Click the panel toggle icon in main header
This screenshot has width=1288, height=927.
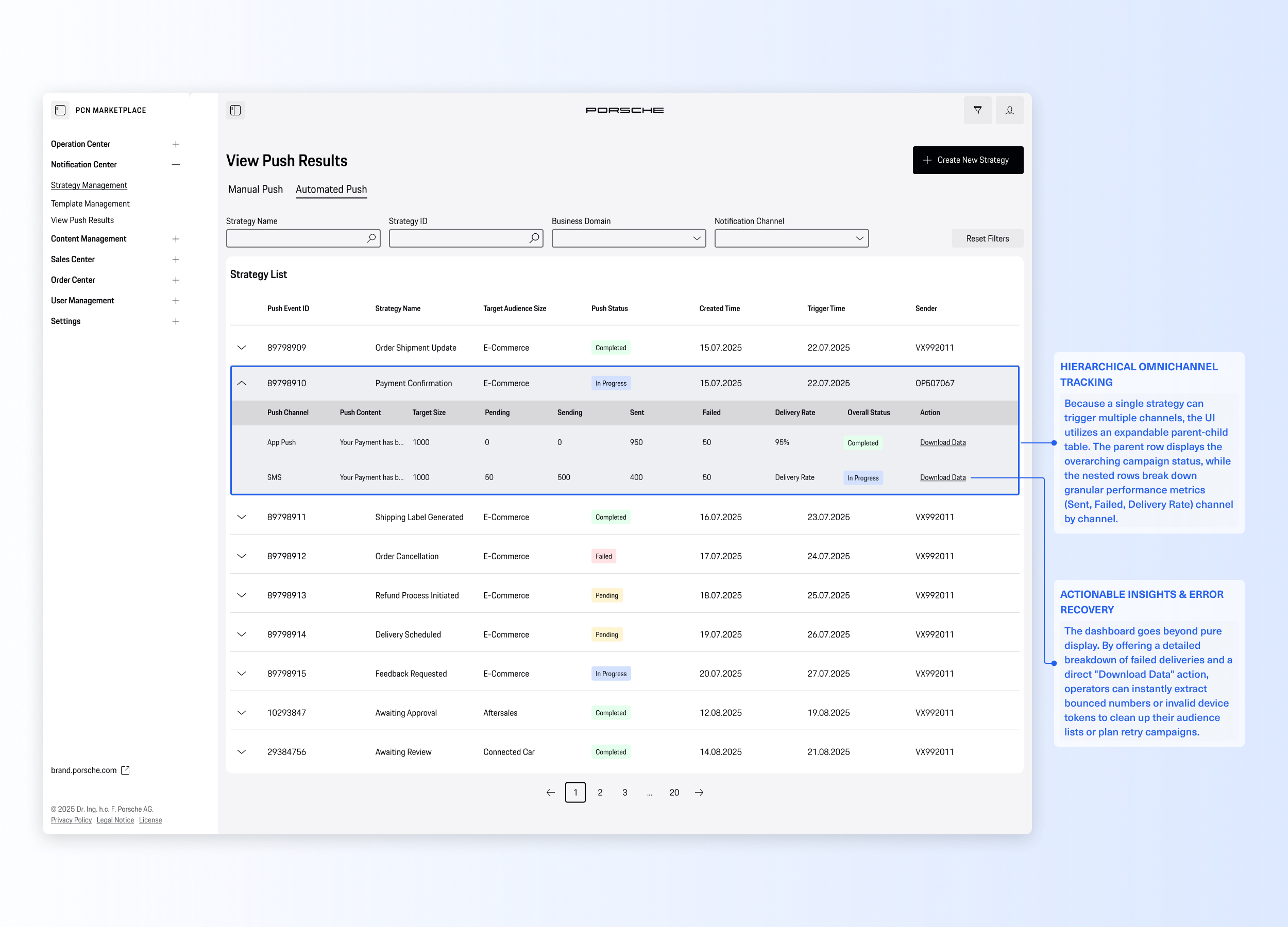click(x=235, y=110)
